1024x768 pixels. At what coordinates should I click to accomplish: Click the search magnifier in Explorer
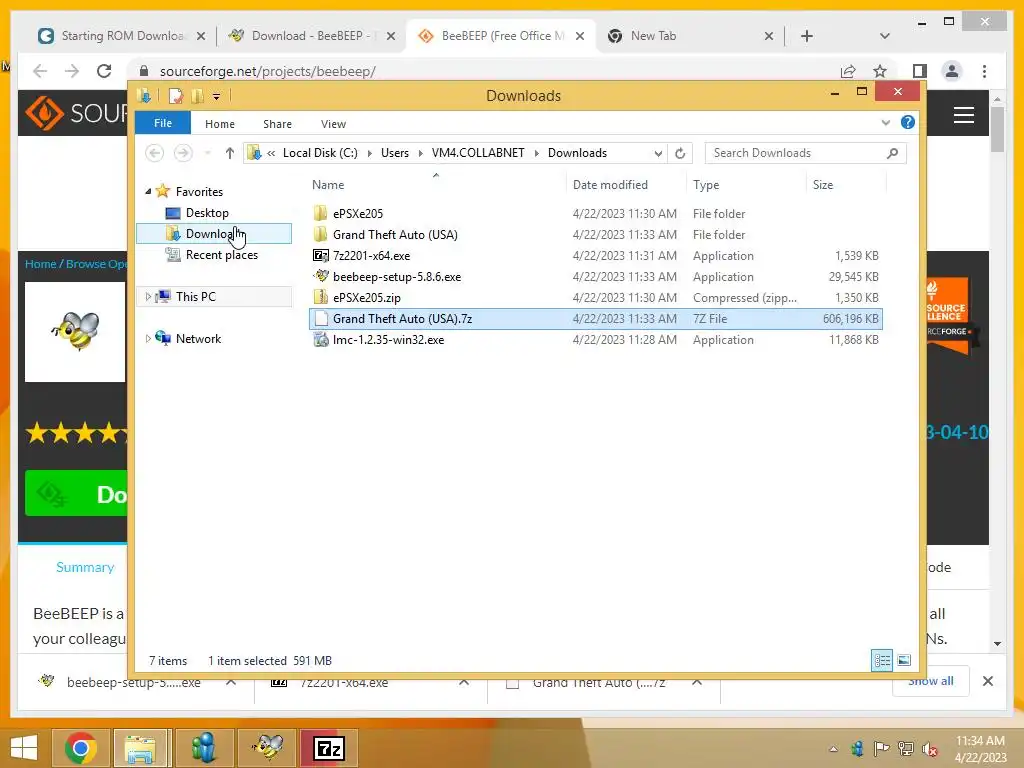coord(893,153)
